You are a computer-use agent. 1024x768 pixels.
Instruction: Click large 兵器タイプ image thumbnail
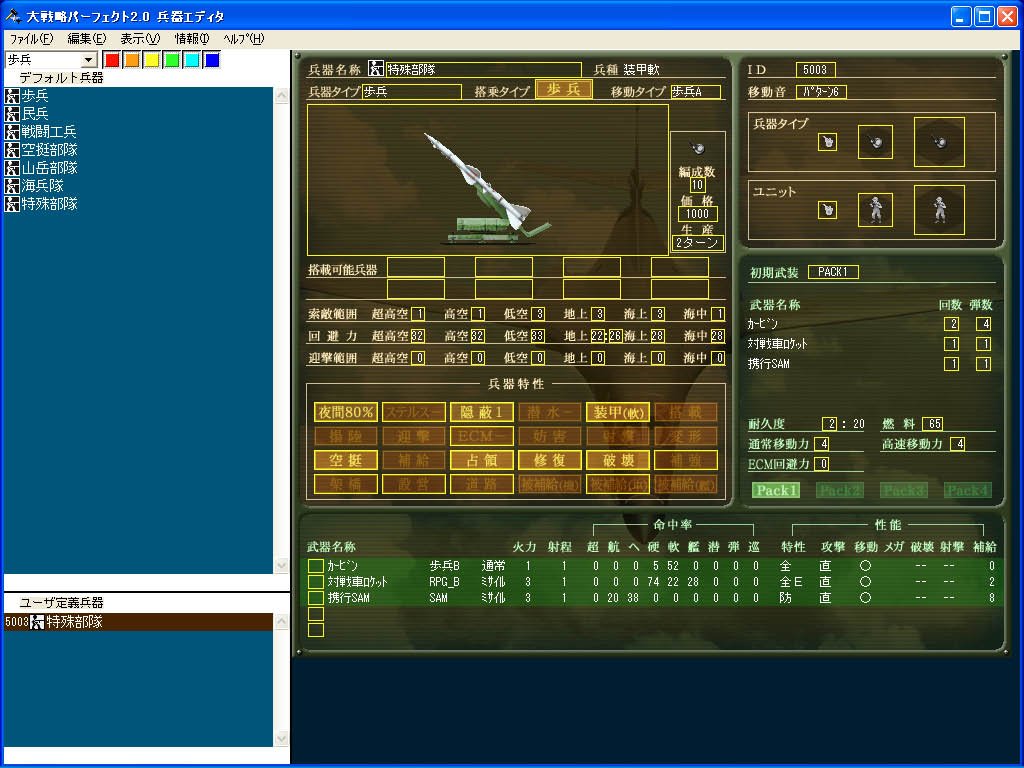click(939, 142)
